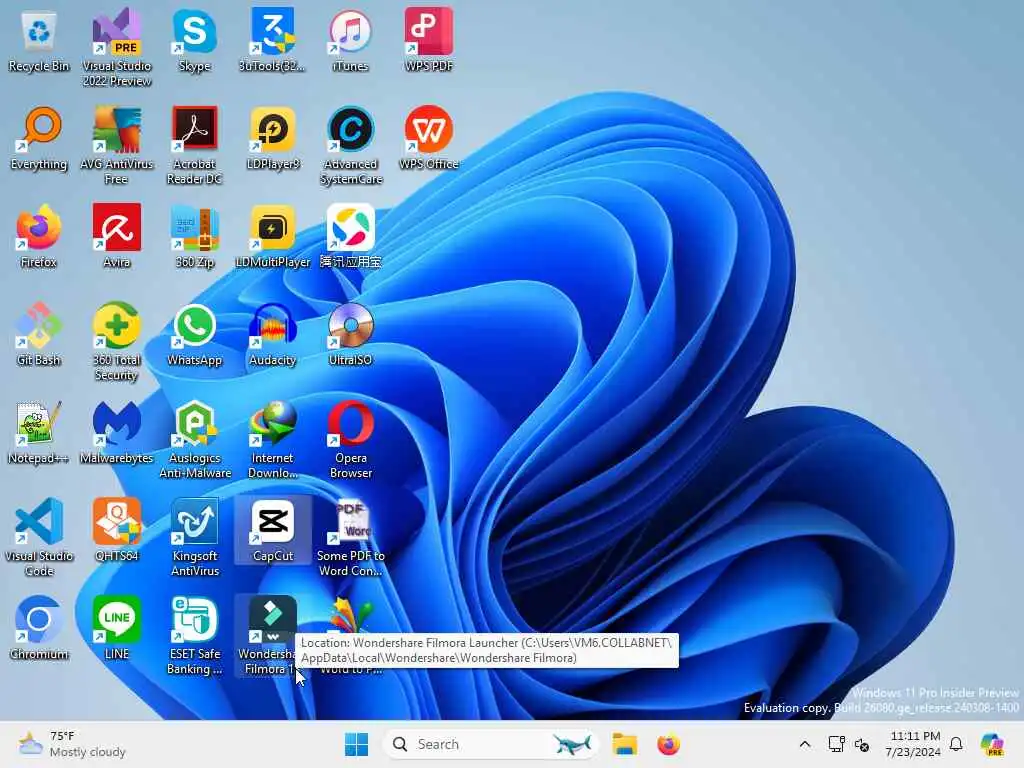This screenshot has height=768, width=1024.
Task: Select the Opera Browser shortcut
Action: 351,439
